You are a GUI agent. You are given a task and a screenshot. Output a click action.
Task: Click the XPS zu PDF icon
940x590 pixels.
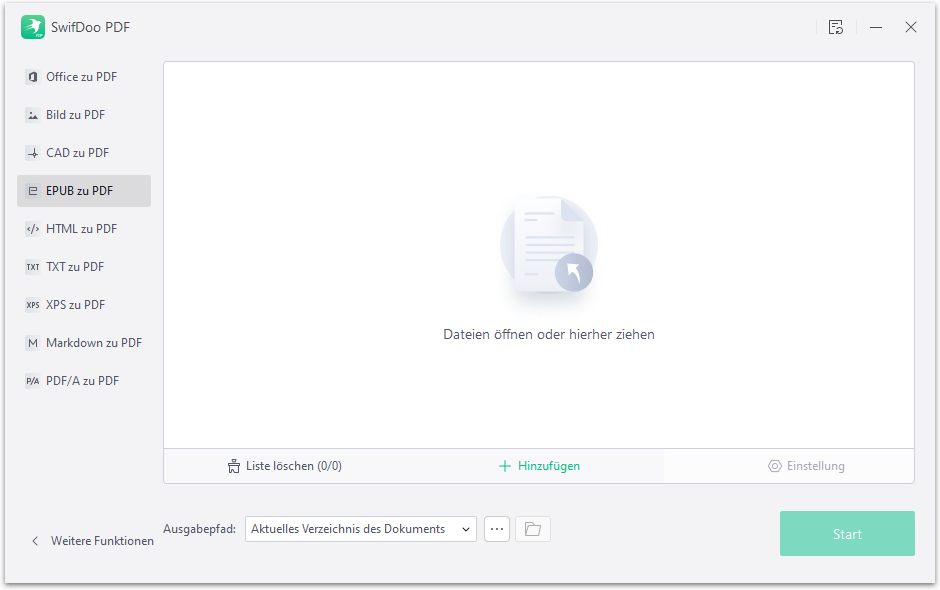click(33, 305)
